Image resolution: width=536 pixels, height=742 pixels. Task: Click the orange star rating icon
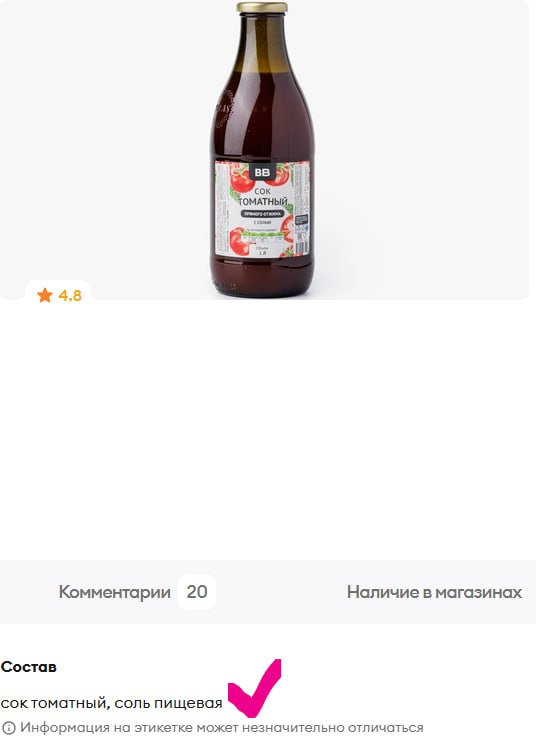coord(44,295)
